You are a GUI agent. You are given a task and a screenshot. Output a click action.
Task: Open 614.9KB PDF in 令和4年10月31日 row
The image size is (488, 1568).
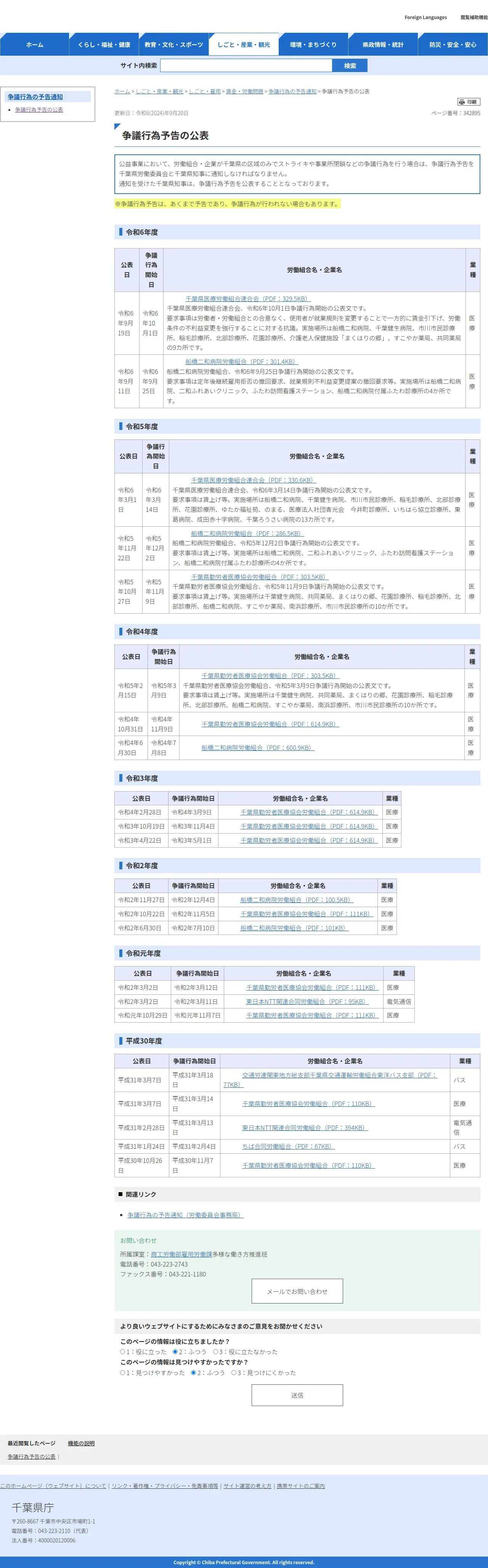270,724
